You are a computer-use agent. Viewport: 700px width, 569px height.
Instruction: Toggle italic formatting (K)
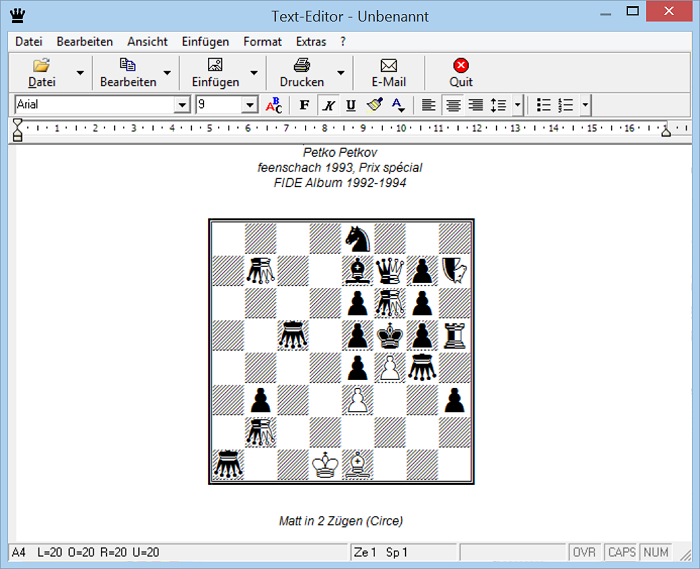tap(329, 105)
